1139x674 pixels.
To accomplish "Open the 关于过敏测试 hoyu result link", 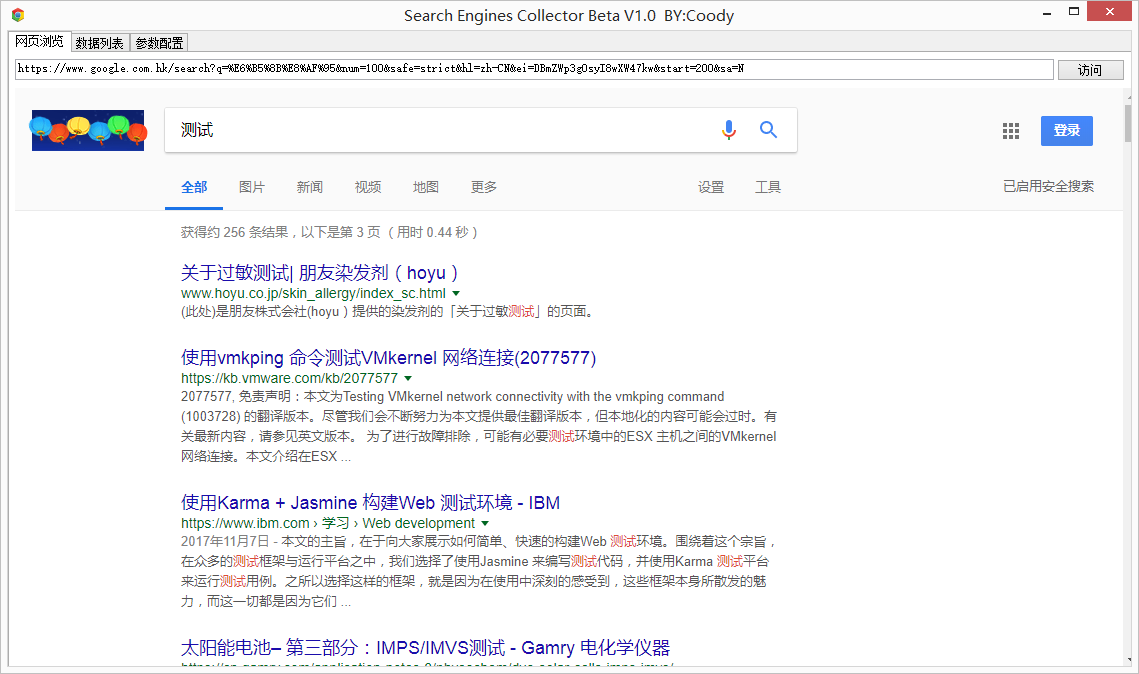I will (x=320, y=273).
